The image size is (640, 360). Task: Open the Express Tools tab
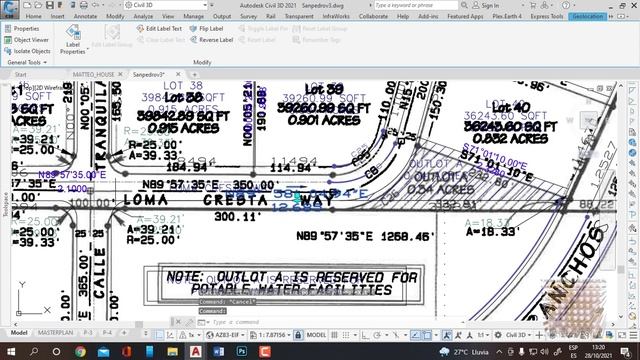pyautogui.click(x=547, y=16)
